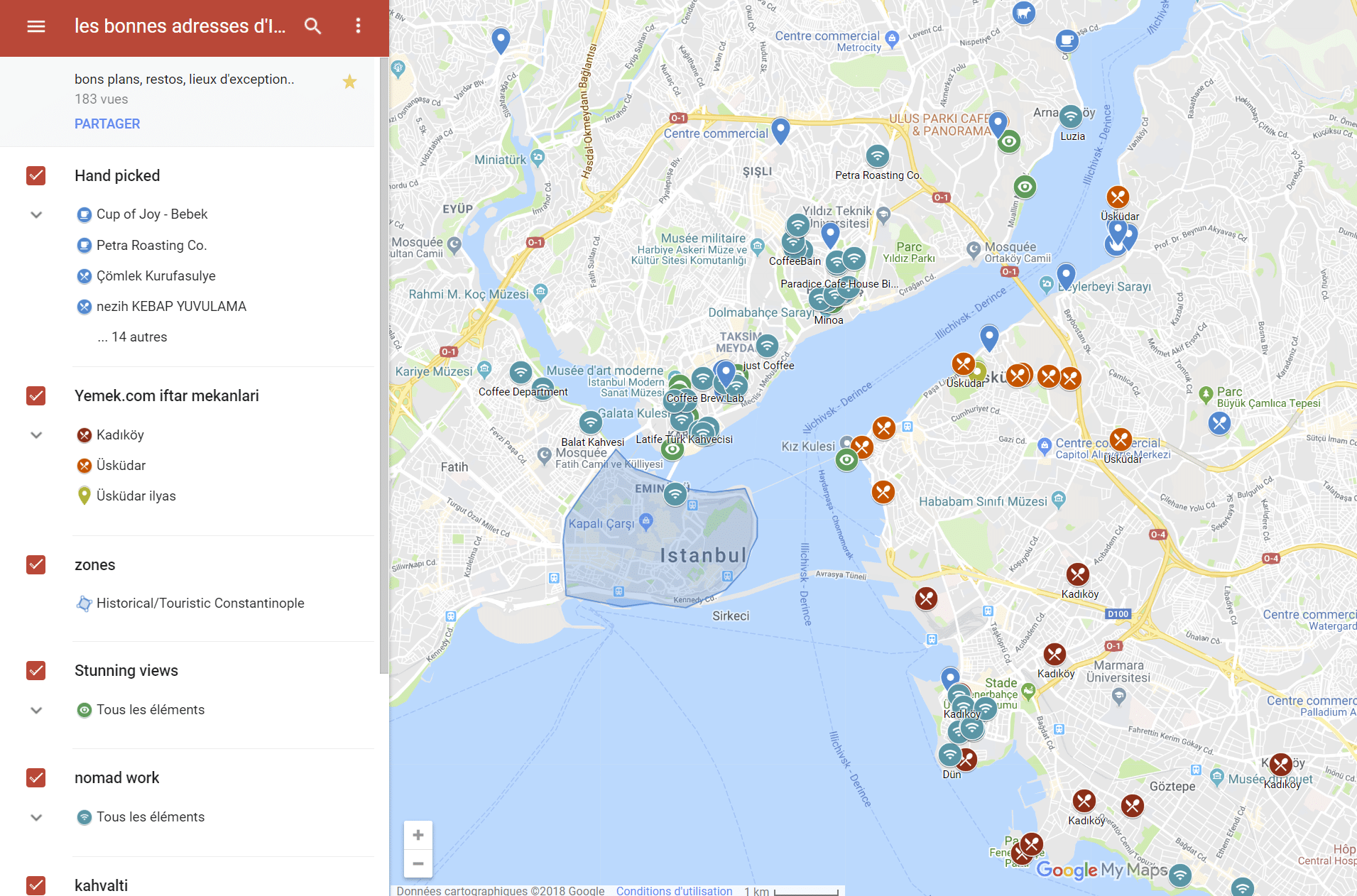Click the sidebar vertical scrollbar

[383, 355]
